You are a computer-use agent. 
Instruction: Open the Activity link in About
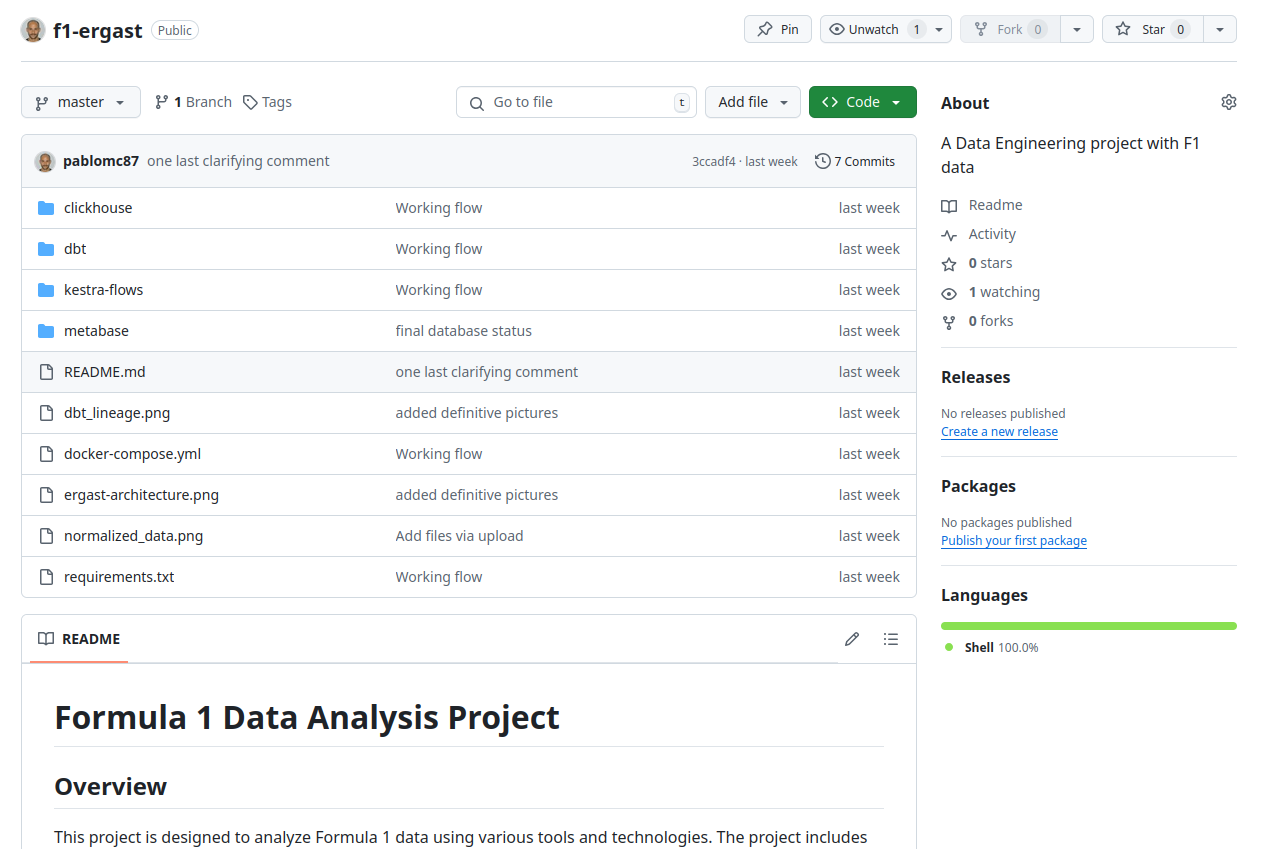pyautogui.click(x=979, y=234)
